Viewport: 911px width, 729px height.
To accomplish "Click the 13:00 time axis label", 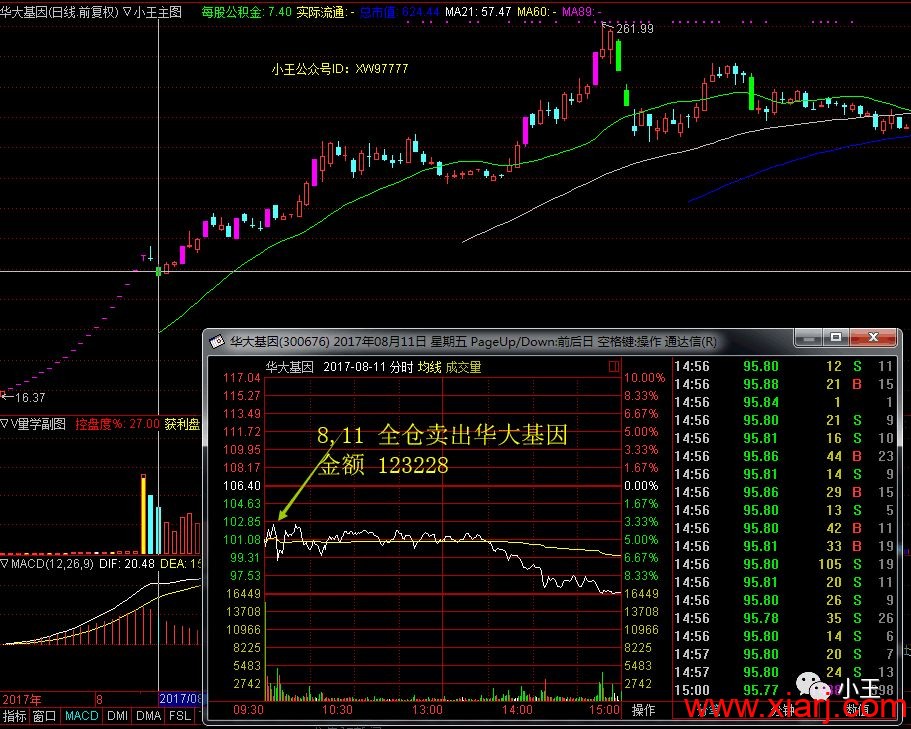I will 427,710.
